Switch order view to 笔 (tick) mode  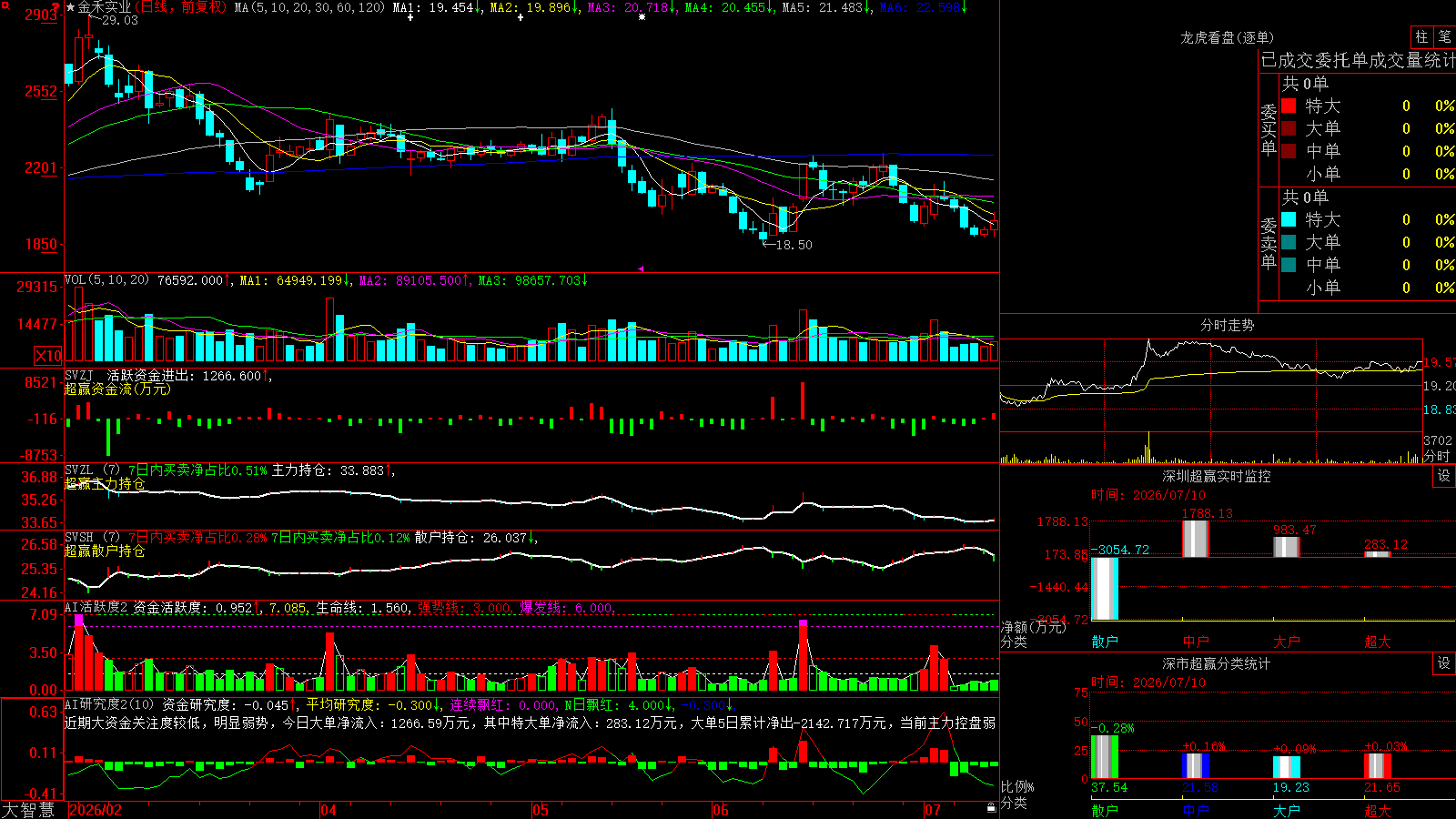[x=1444, y=36]
